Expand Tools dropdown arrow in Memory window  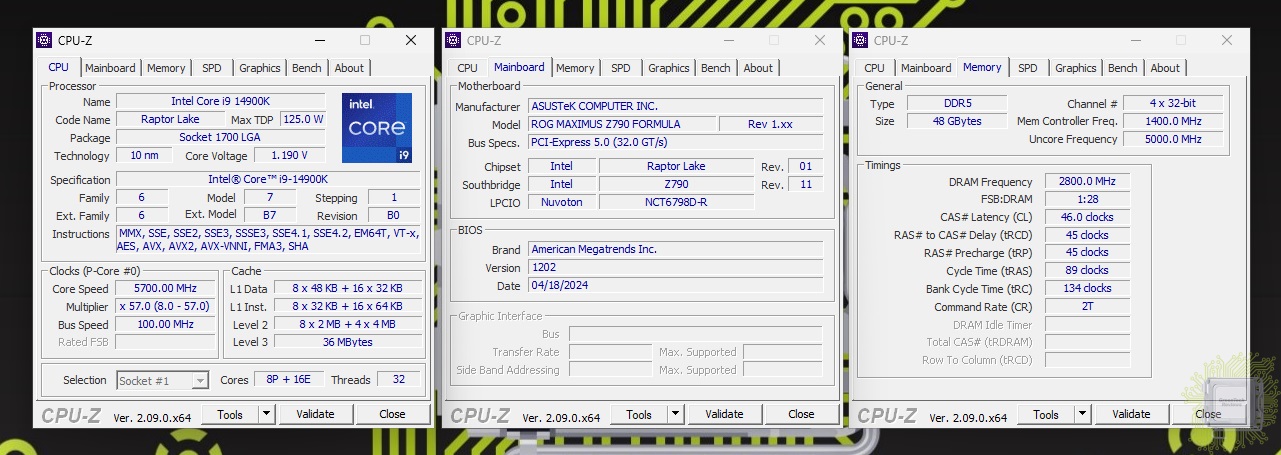[x=1082, y=414]
